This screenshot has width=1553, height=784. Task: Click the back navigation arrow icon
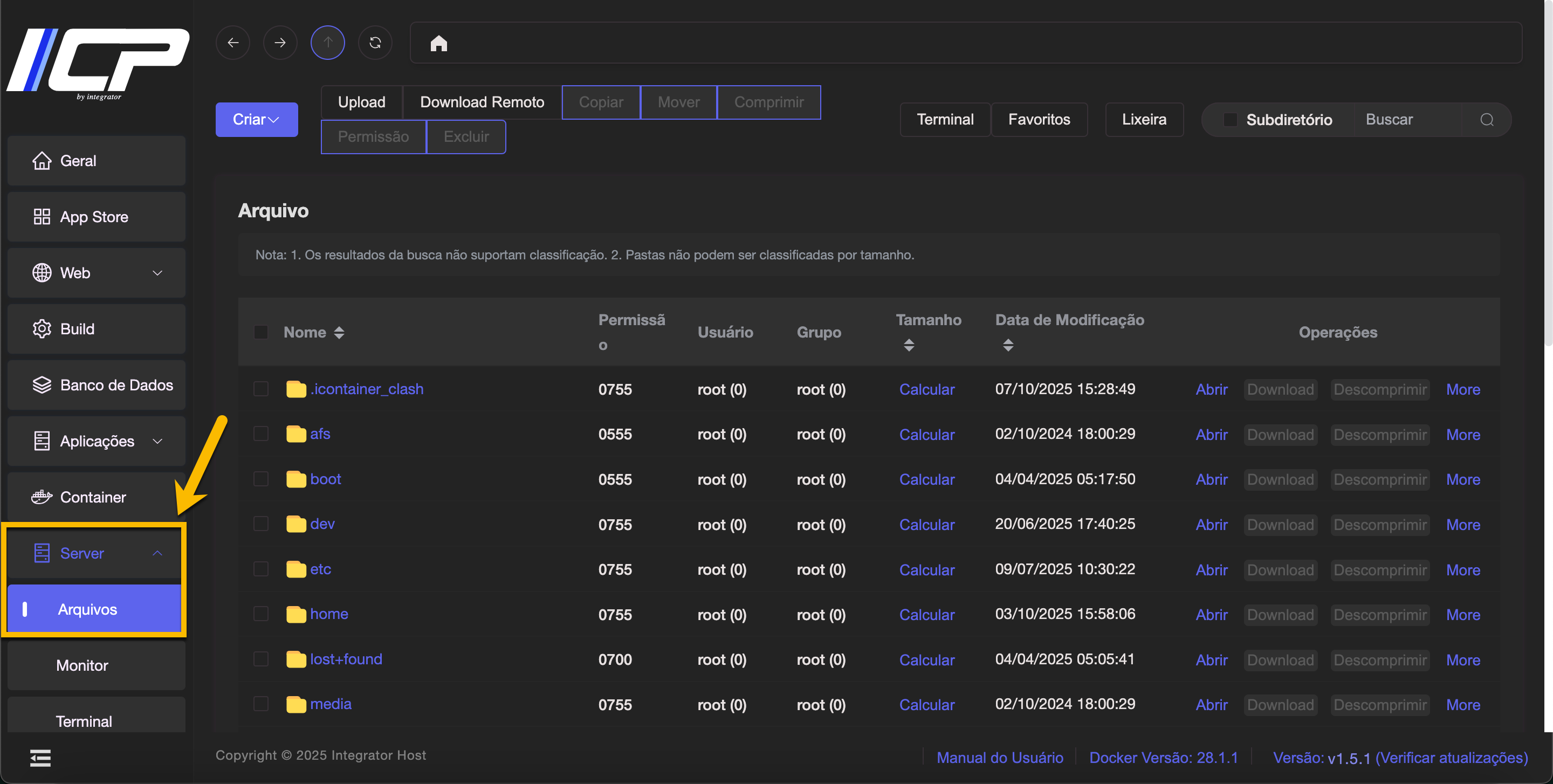tap(233, 42)
